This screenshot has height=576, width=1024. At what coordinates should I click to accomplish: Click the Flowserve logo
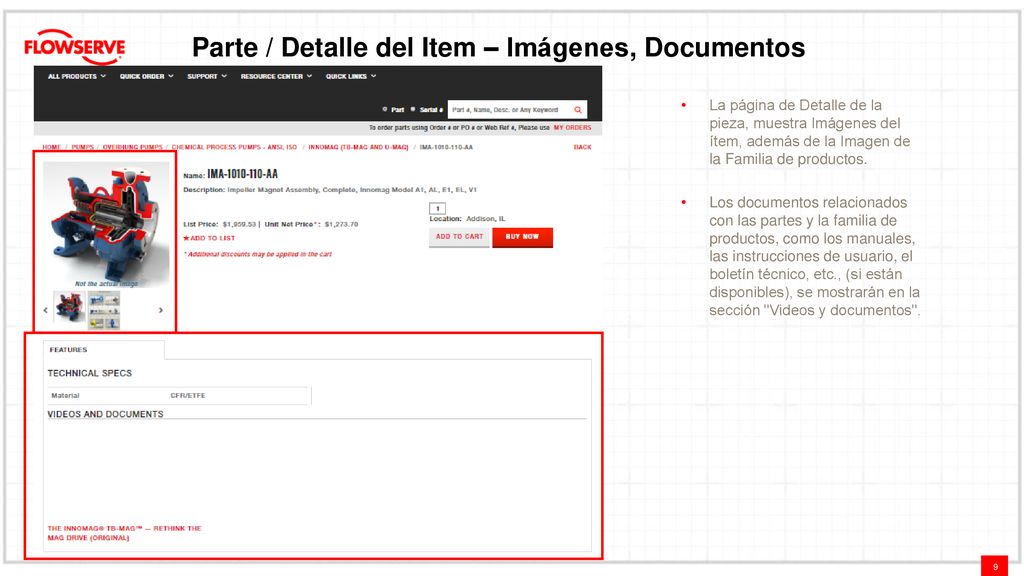tap(74, 47)
